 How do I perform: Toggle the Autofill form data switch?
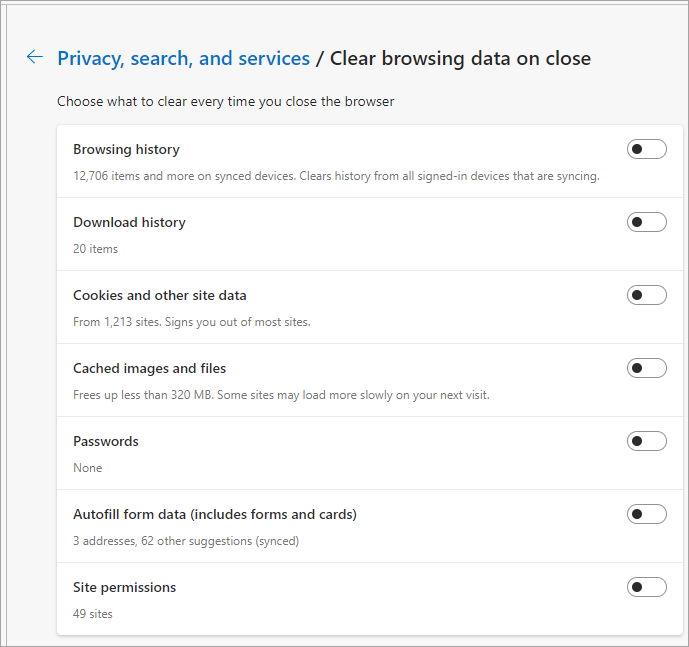click(x=646, y=514)
